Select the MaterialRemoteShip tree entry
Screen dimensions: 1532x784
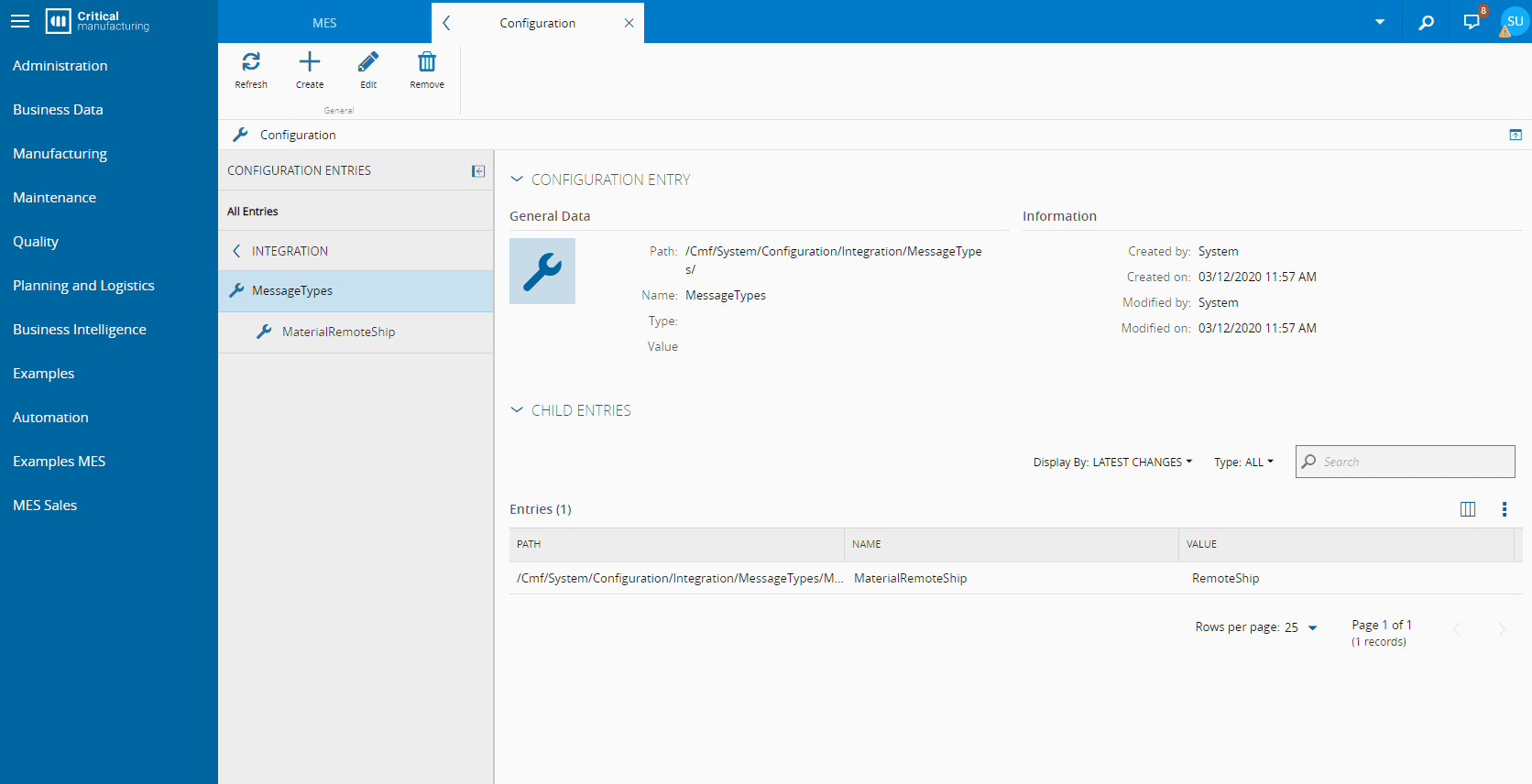point(338,332)
